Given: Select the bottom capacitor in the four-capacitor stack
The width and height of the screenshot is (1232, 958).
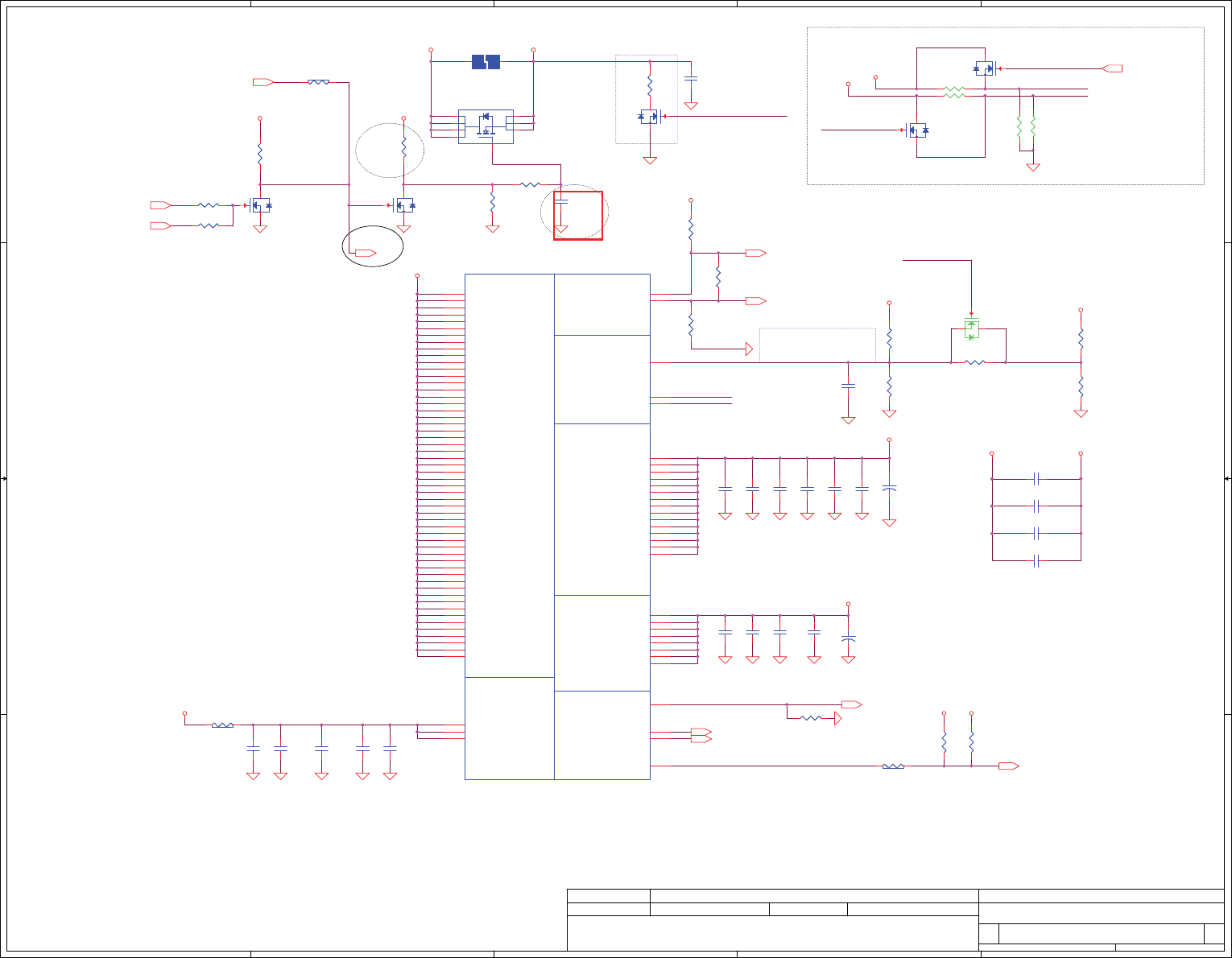Looking at the screenshot, I should click(1036, 561).
